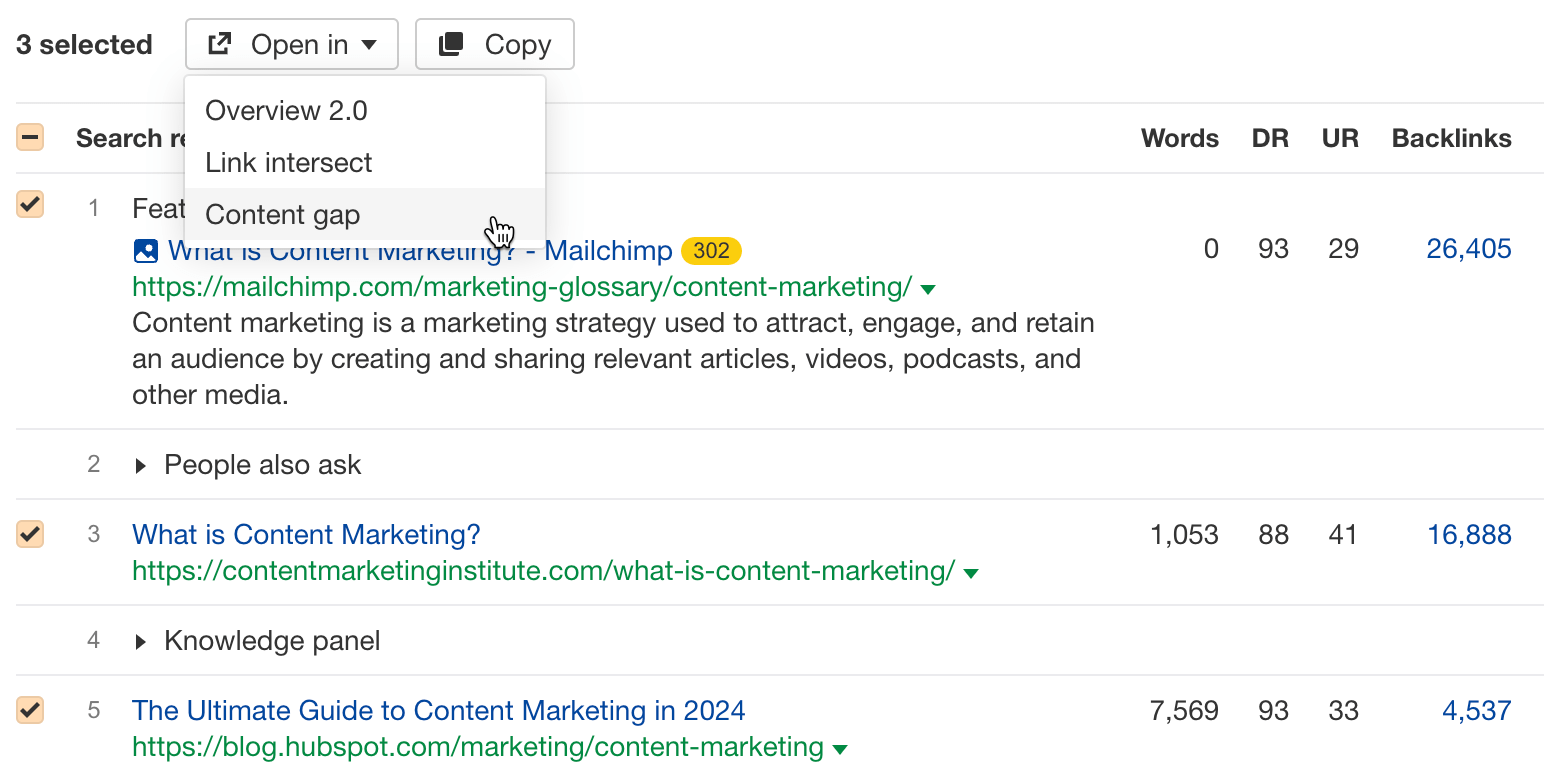Select Content gap from the menu
1544x780 pixels.
[282, 214]
